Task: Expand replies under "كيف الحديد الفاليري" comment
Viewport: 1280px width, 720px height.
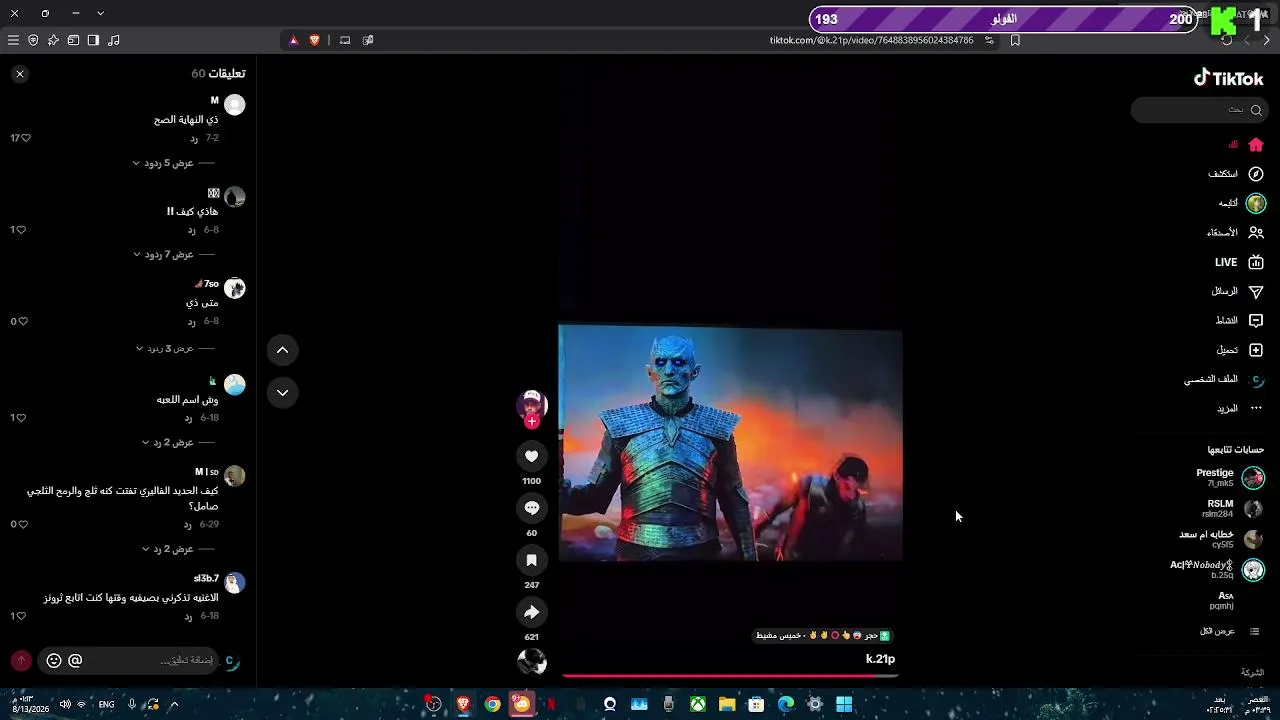Action: coord(178,549)
